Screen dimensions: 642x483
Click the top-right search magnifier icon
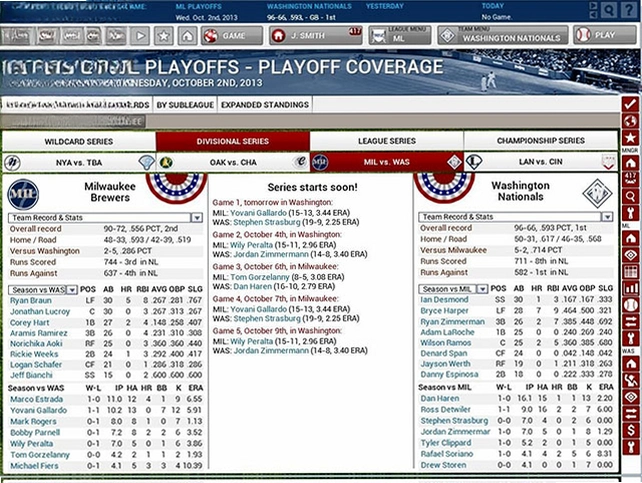[x=609, y=11]
